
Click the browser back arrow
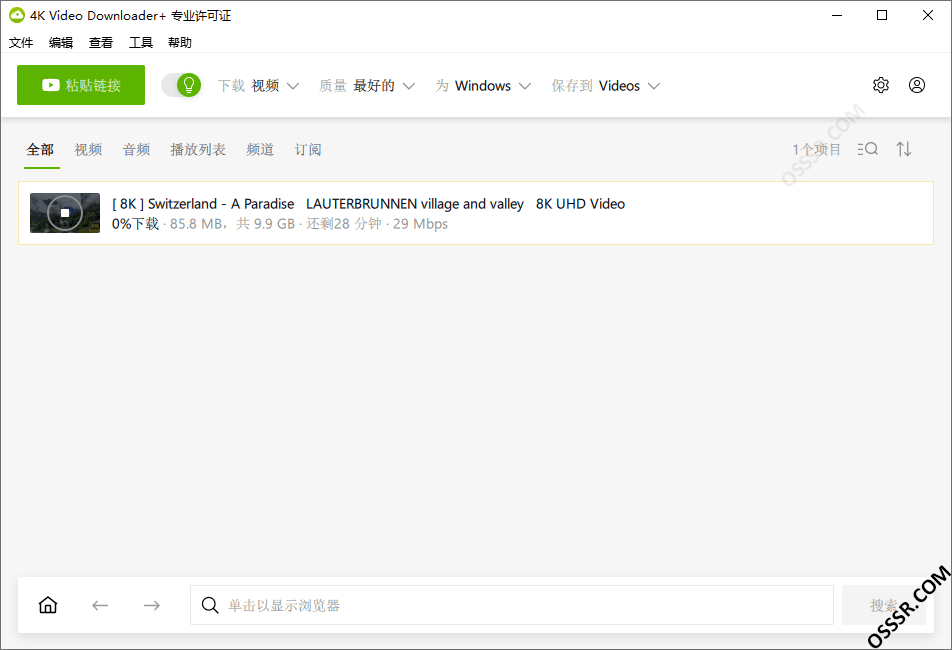[100, 605]
